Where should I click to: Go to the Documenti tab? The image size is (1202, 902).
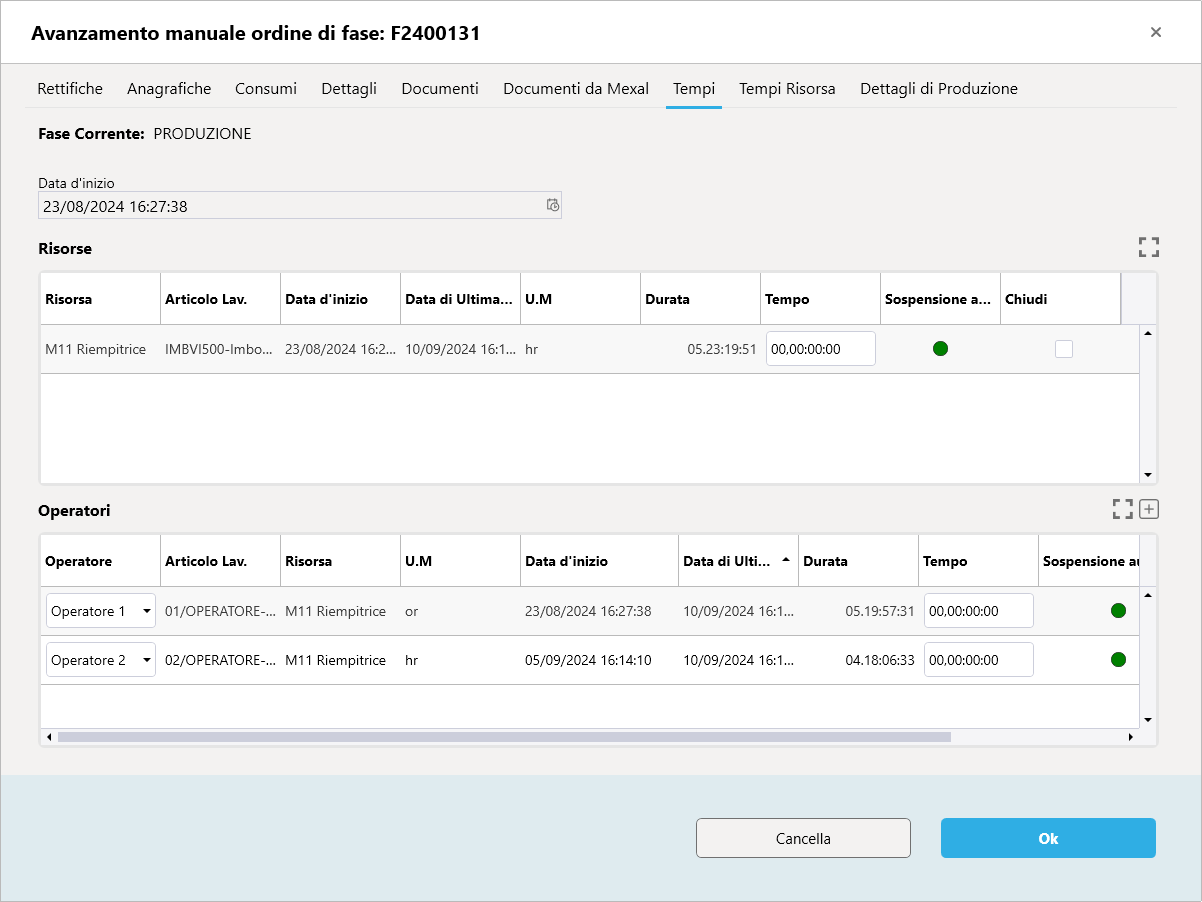(x=440, y=88)
